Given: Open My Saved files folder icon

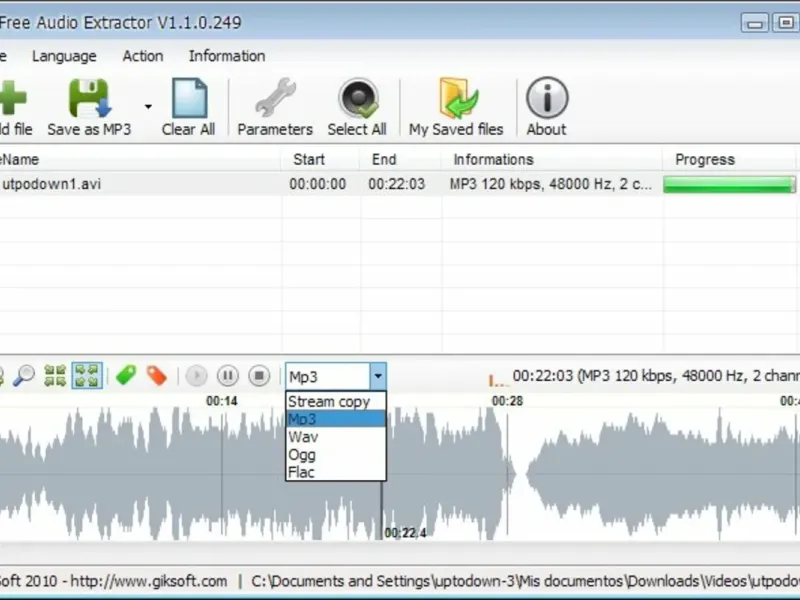Looking at the screenshot, I should point(458,98).
